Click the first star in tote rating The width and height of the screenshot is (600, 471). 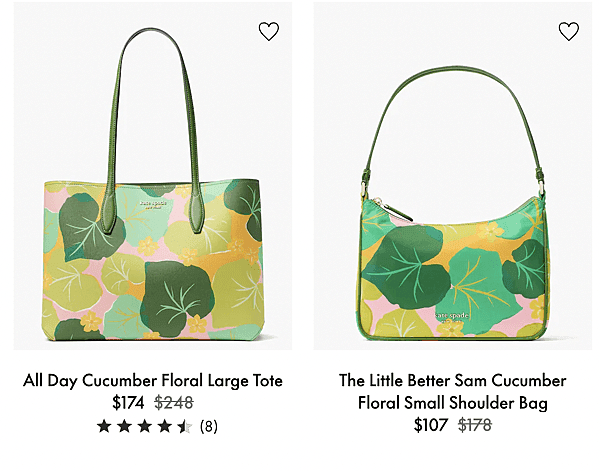click(x=104, y=426)
